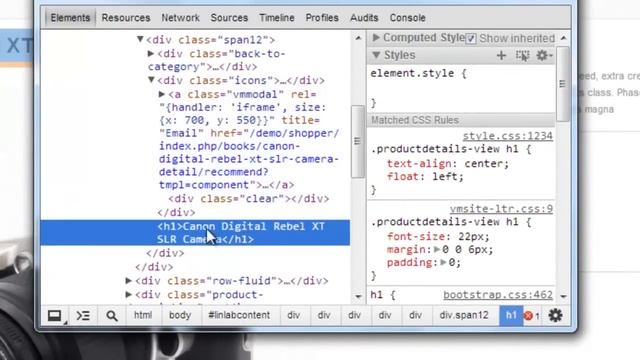Expand padding shorthand property triangle
This screenshot has width=640, height=360.
(444, 262)
